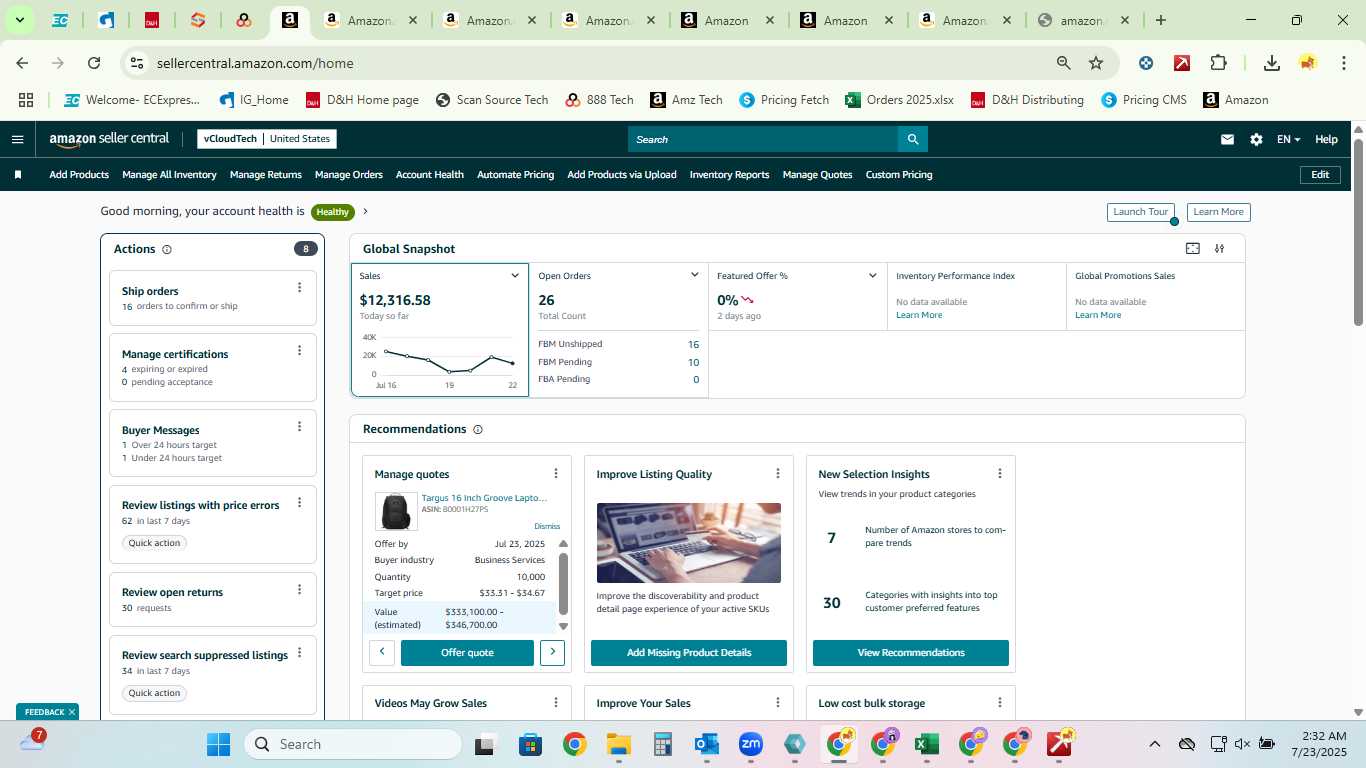1366x768 pixels.
Task: Open browser downloads icon
Action: click(x=1272, y=63)
